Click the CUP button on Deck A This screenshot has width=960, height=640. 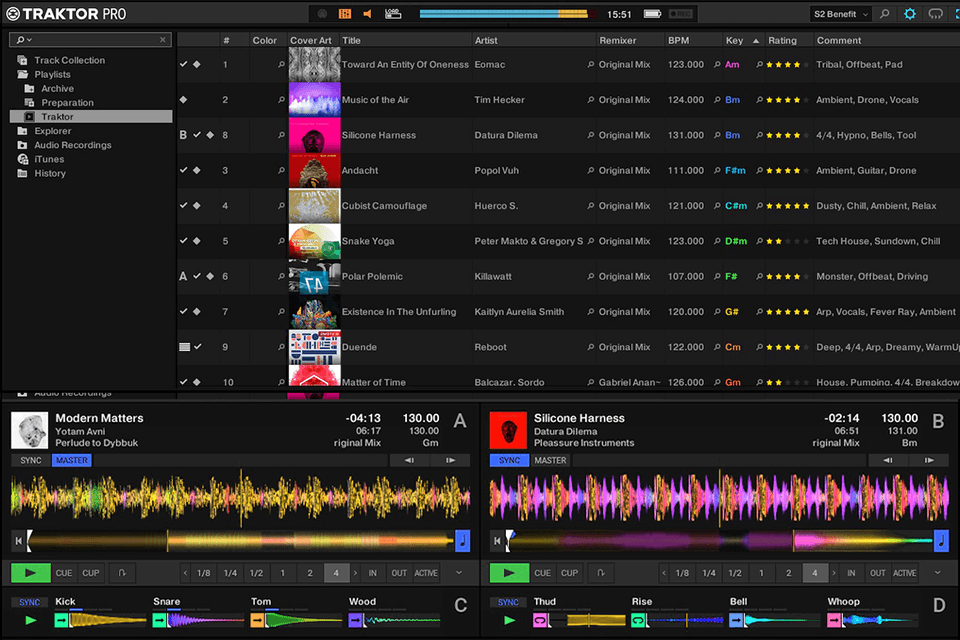[91, 573]
